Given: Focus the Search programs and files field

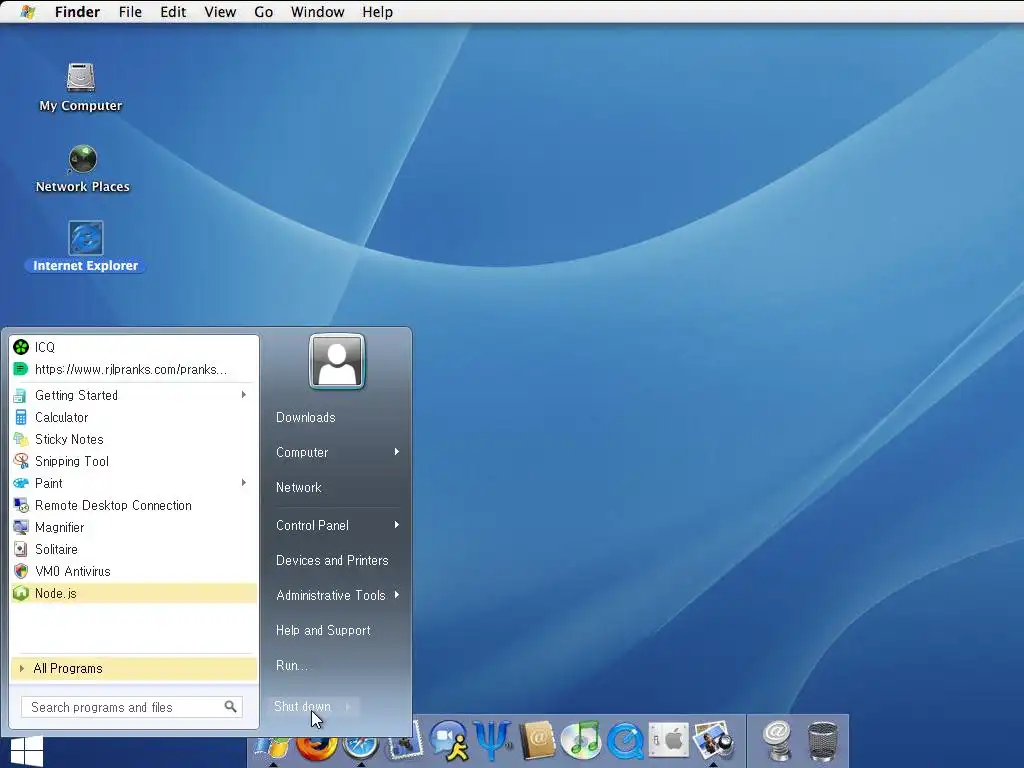Looking at the screenshot, I should tap(132, 707).
